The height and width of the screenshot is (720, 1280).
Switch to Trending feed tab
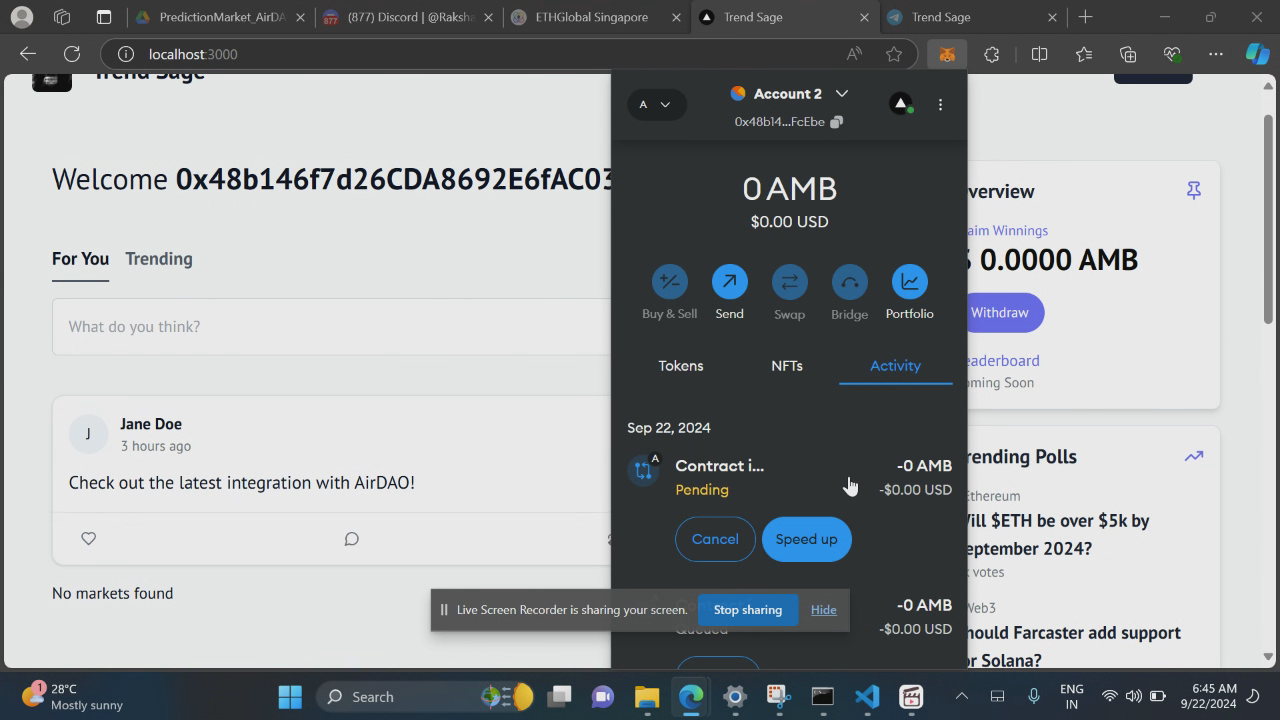click(159, 259)
